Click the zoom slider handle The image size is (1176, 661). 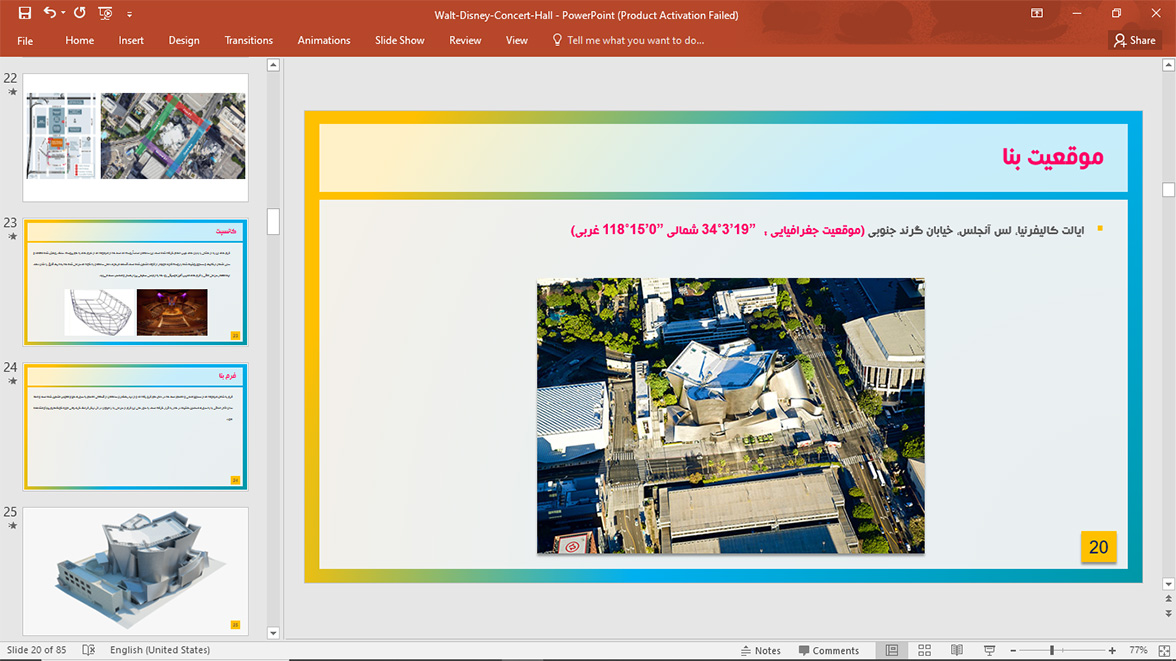pos(1052,650)
